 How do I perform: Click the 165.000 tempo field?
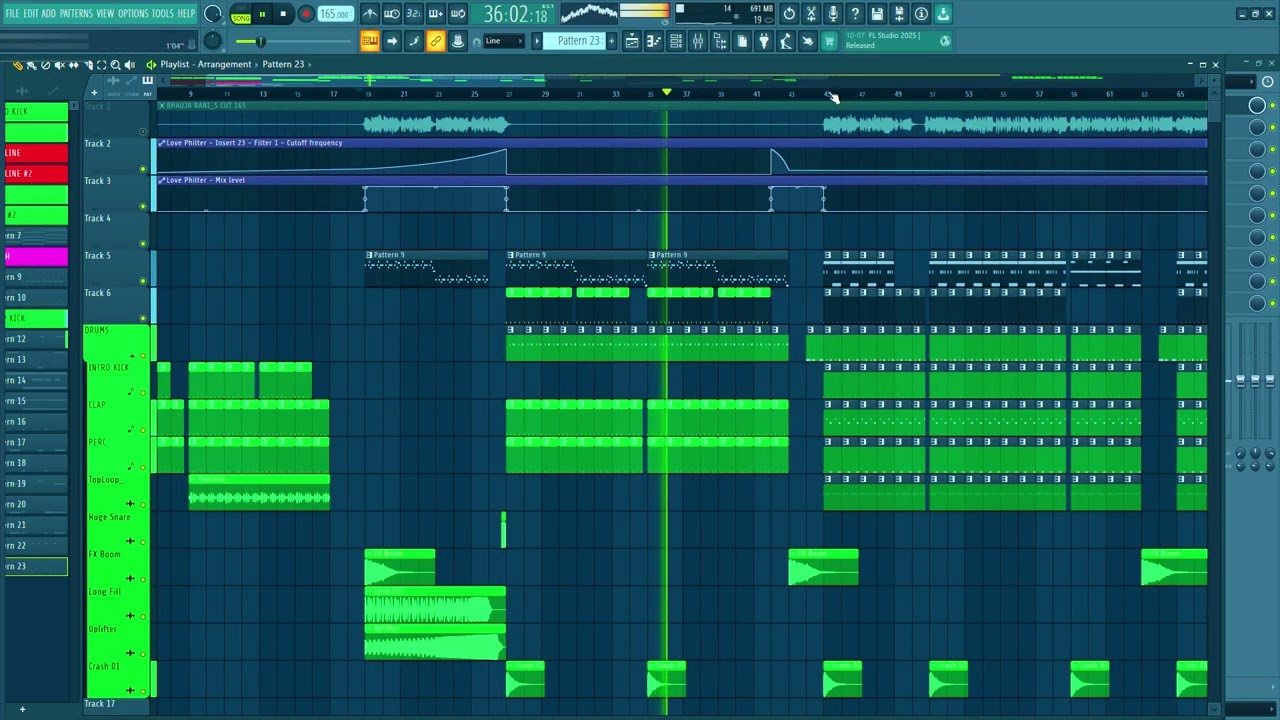coord(336,14)
